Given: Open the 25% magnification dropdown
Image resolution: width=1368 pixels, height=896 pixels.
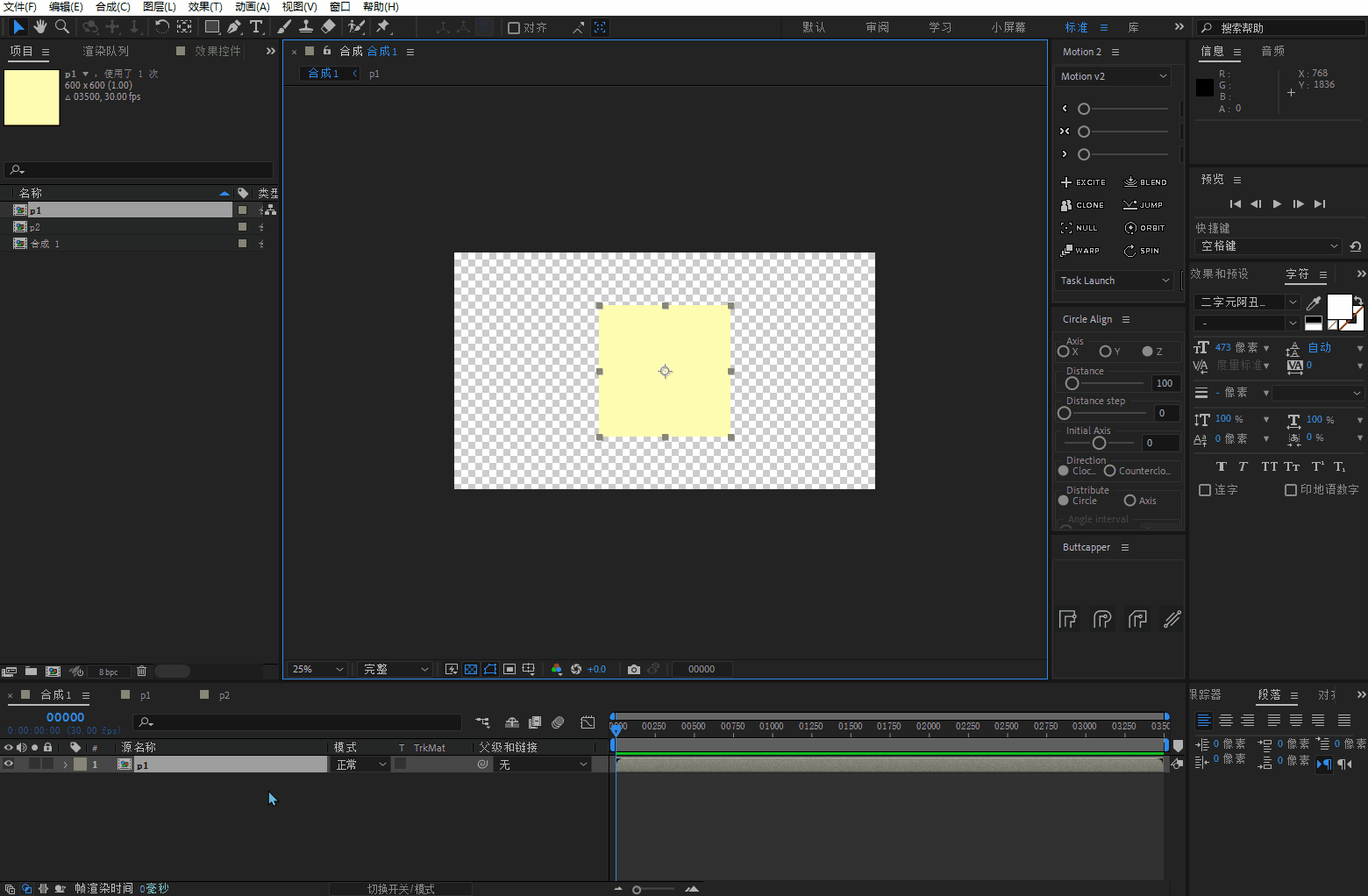Looking at the screenshot, I should pos(318,669).
